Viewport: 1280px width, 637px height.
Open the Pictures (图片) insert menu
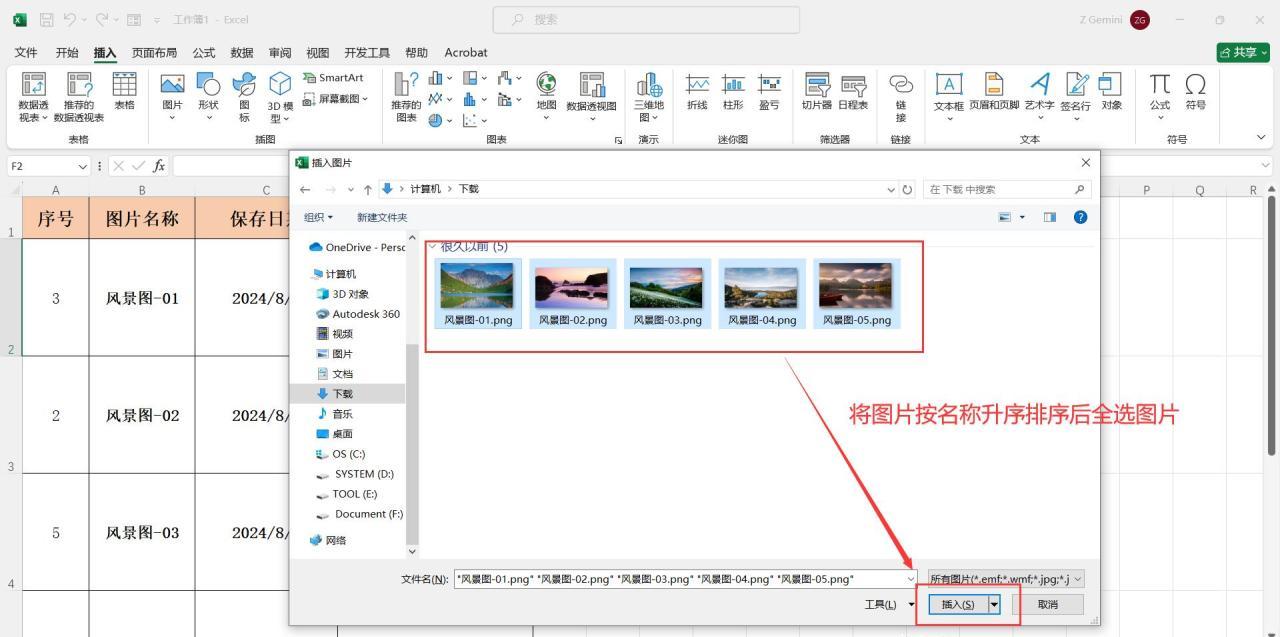pyautogui.click(x=172, y=96)
